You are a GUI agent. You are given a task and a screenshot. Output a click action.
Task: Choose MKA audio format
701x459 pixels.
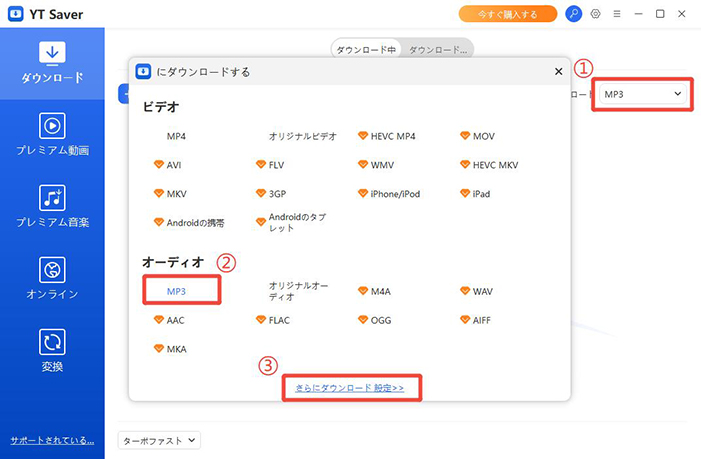click(x=170, y=349)
